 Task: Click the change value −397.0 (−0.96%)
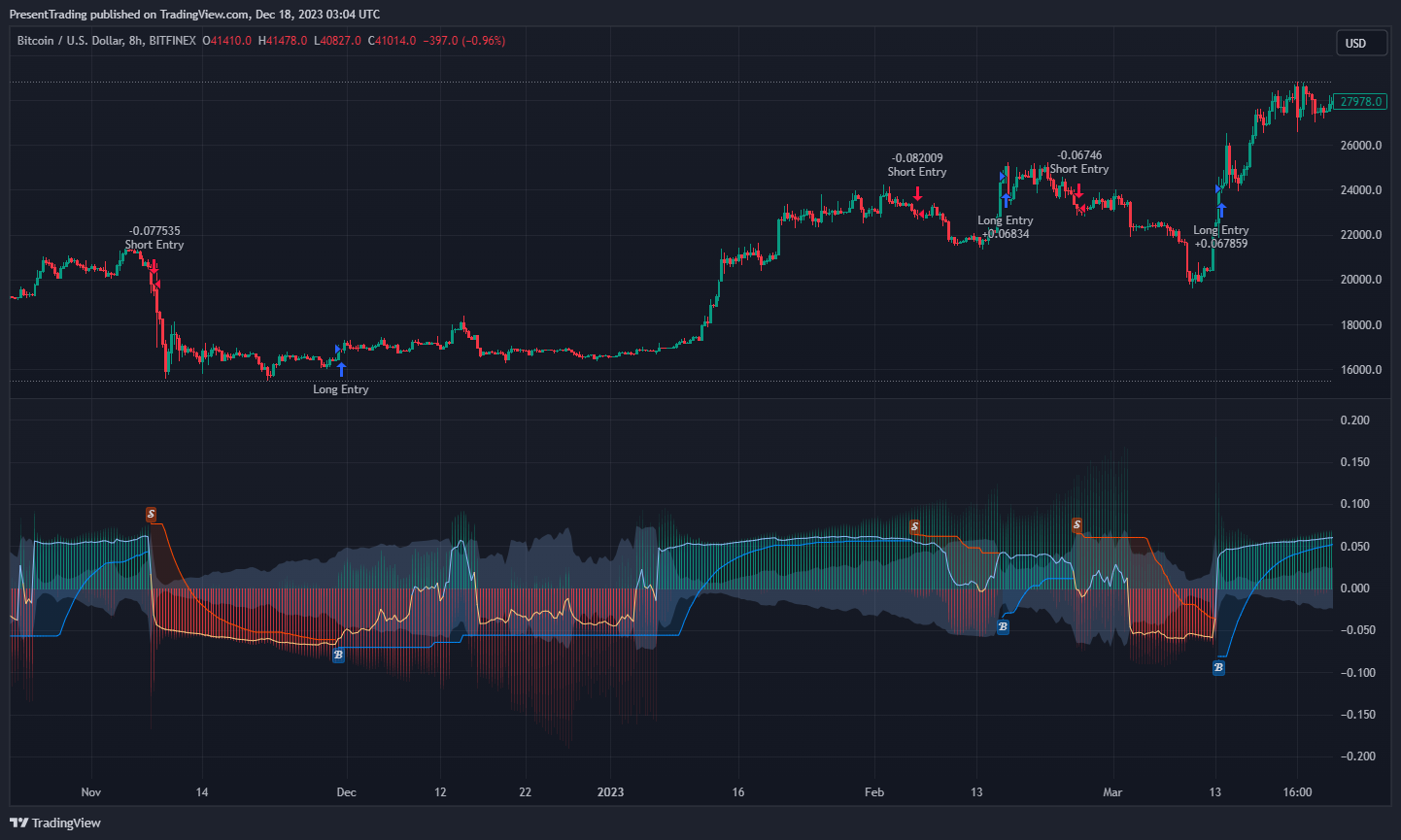[x=463, y=41]
